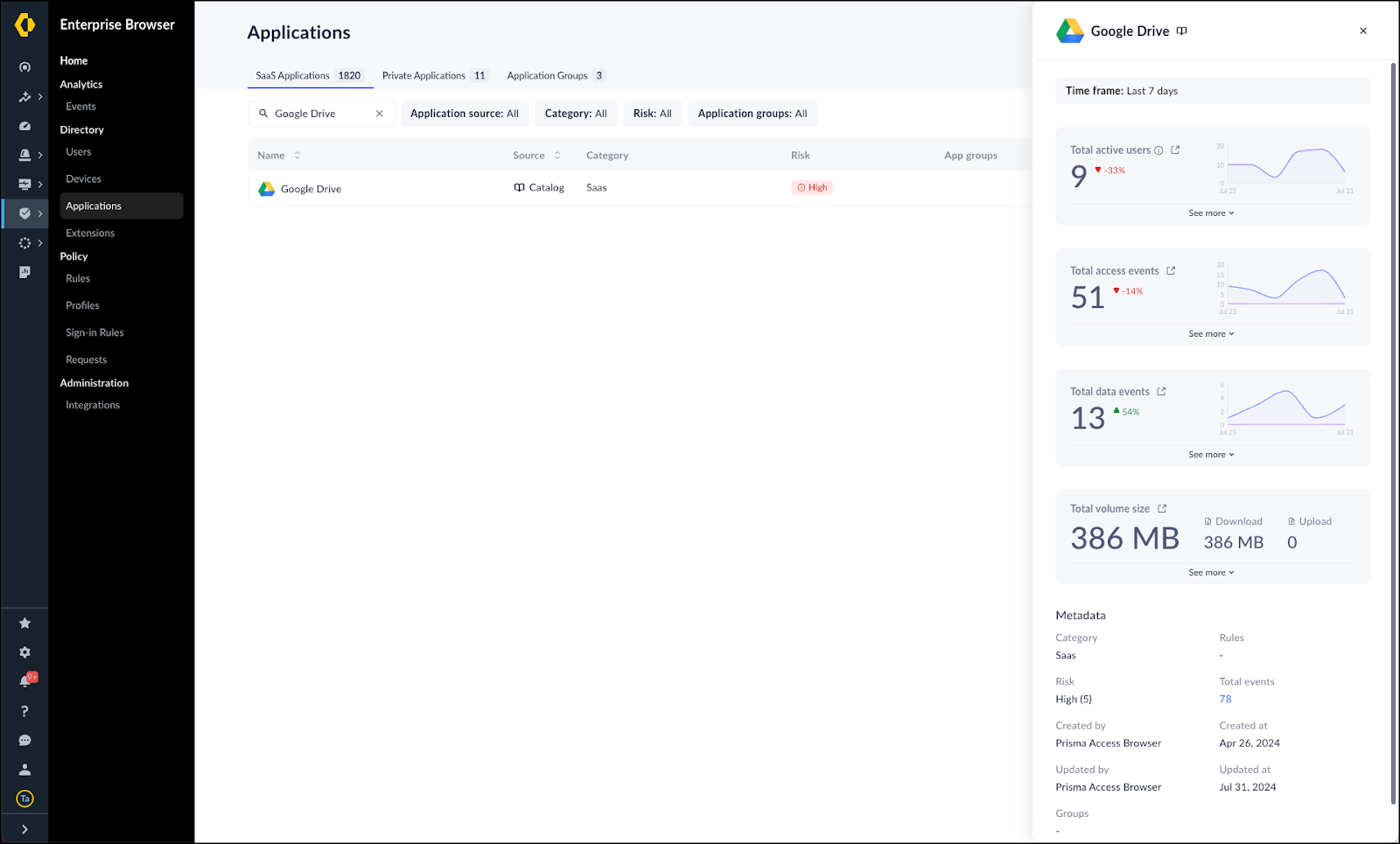Open the Category: All filter dropdown
This screenshot has height=844, width=1400.
[575, 114]
